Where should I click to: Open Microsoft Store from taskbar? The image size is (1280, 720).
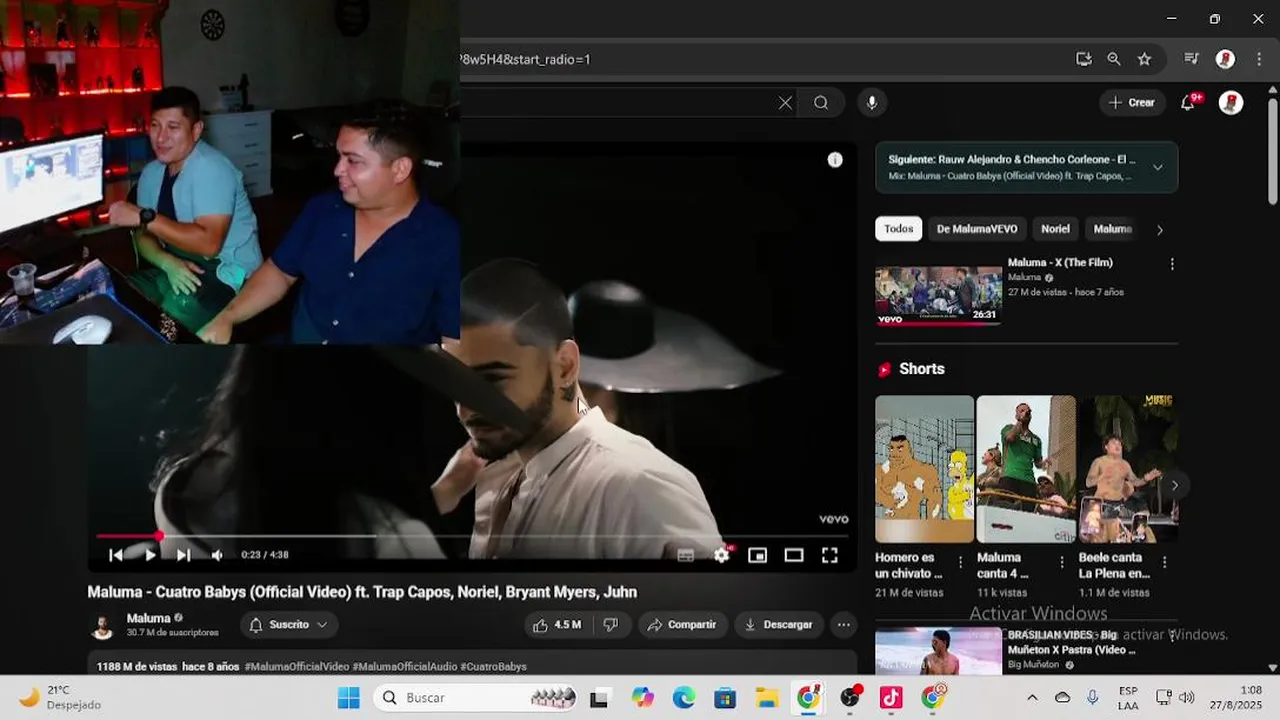click(x=725, y=698)
